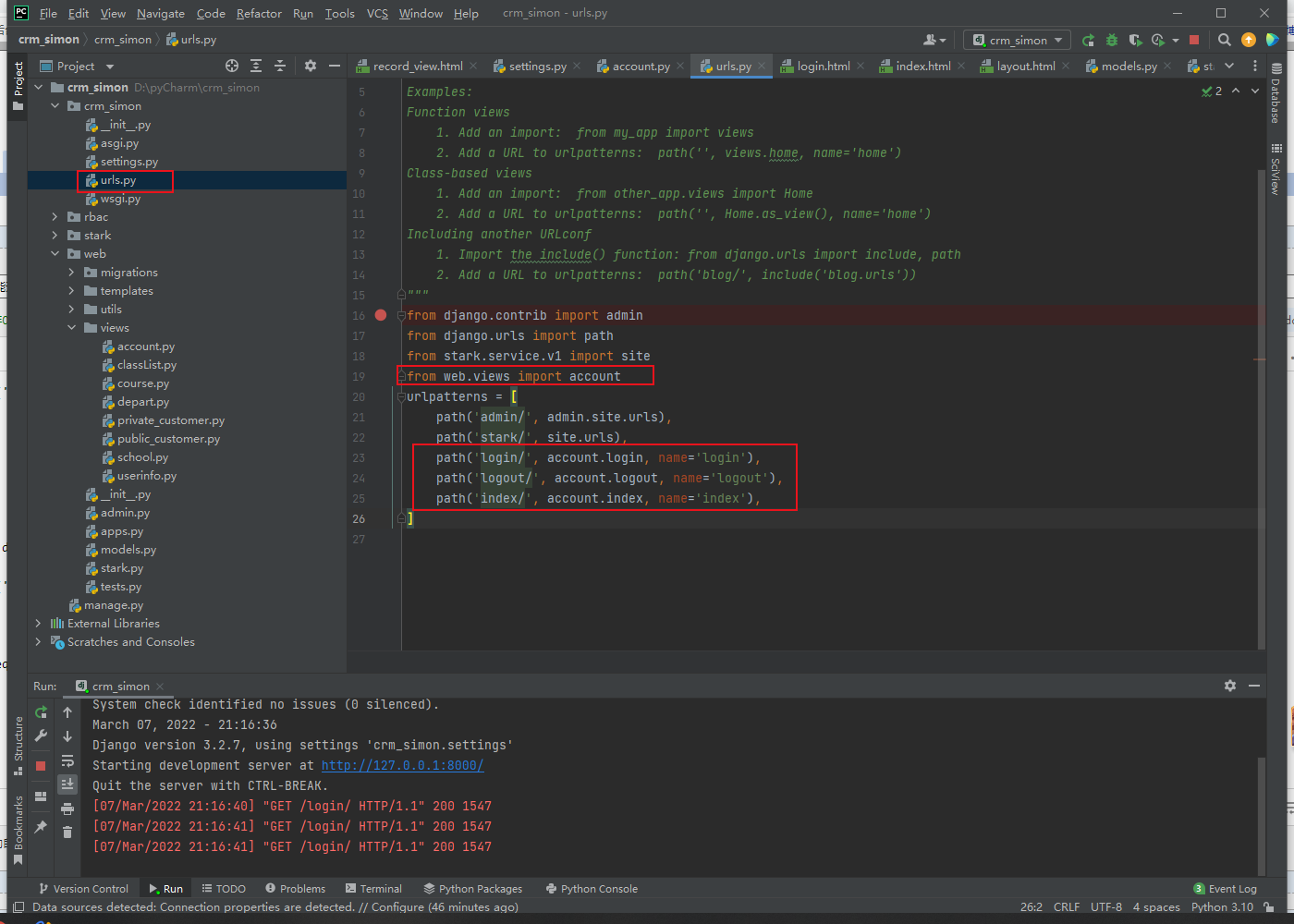Open the crm_simon run configuration dropdown
The image size is (1294, 924).
1017,40
